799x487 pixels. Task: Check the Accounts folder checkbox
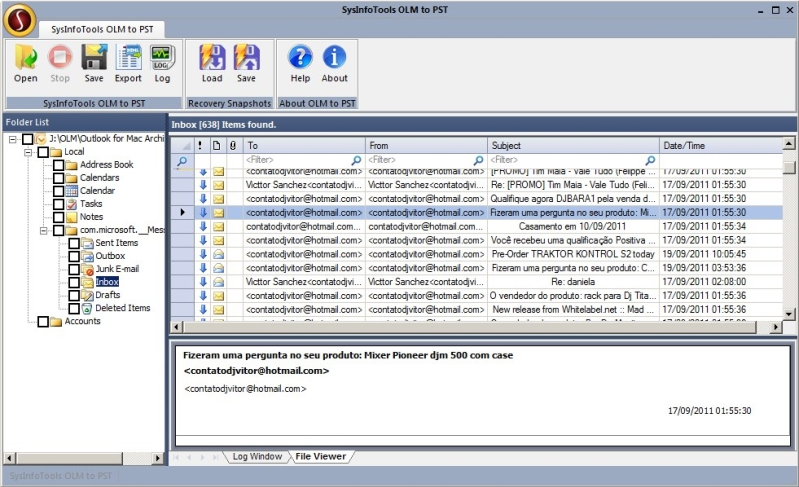click(43, 321)
